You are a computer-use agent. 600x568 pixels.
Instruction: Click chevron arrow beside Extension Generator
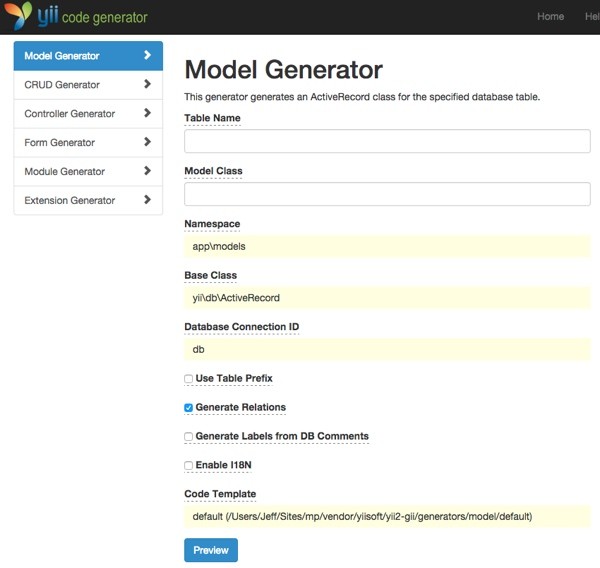(147, 200)
